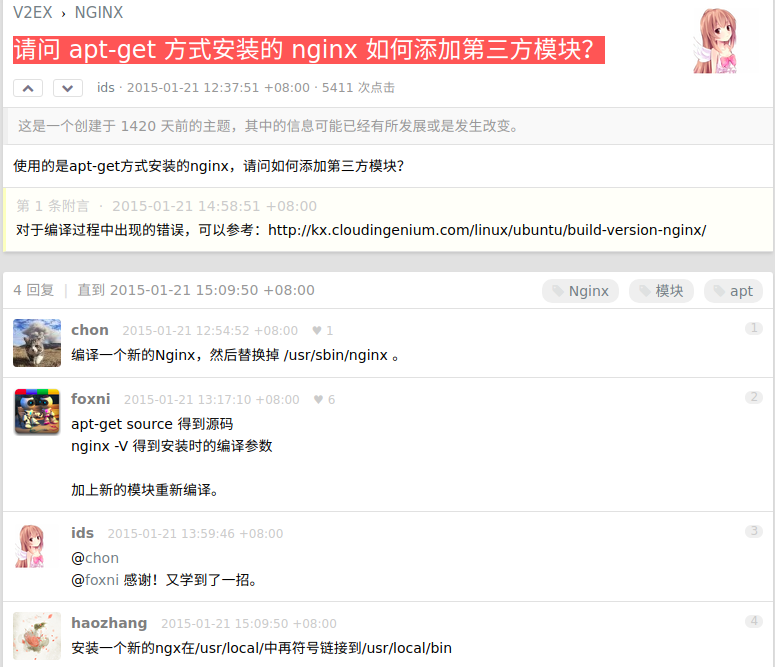The image size is (775, 667).
Task: Select the Nginx tag
Action: (x=580, y=291)
